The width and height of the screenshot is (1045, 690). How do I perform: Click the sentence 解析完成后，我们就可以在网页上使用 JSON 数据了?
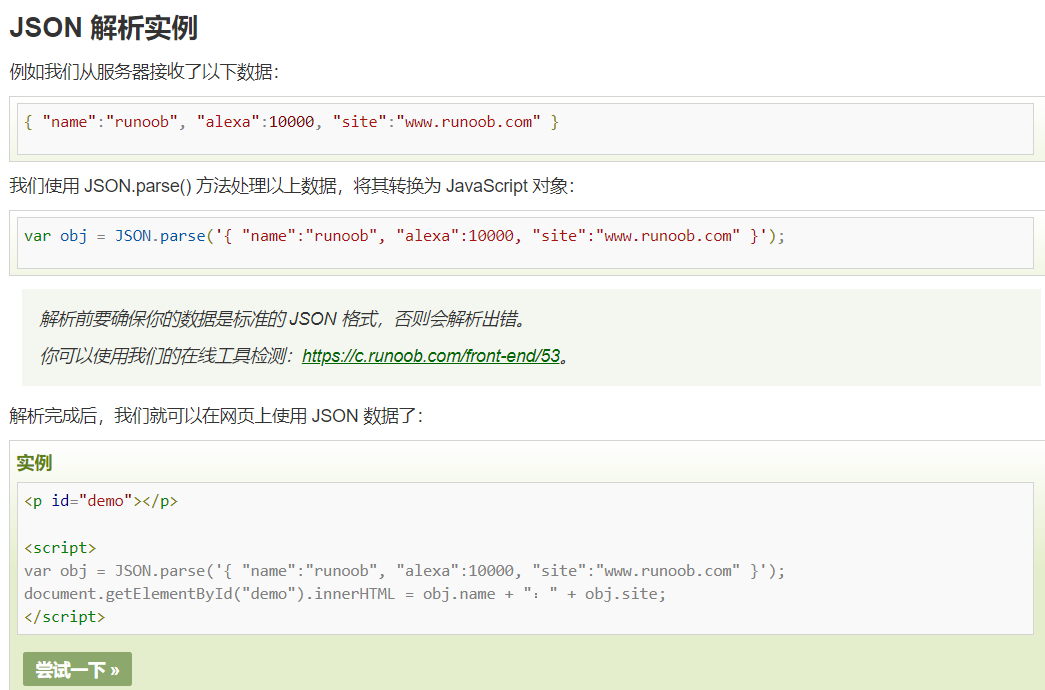(x=216, y=416)
